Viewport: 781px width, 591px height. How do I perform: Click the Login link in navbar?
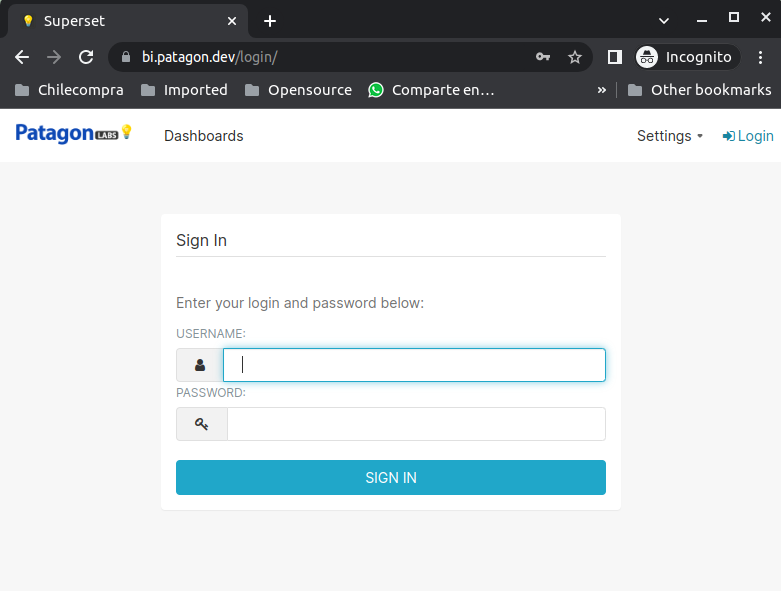click(748, 136)
